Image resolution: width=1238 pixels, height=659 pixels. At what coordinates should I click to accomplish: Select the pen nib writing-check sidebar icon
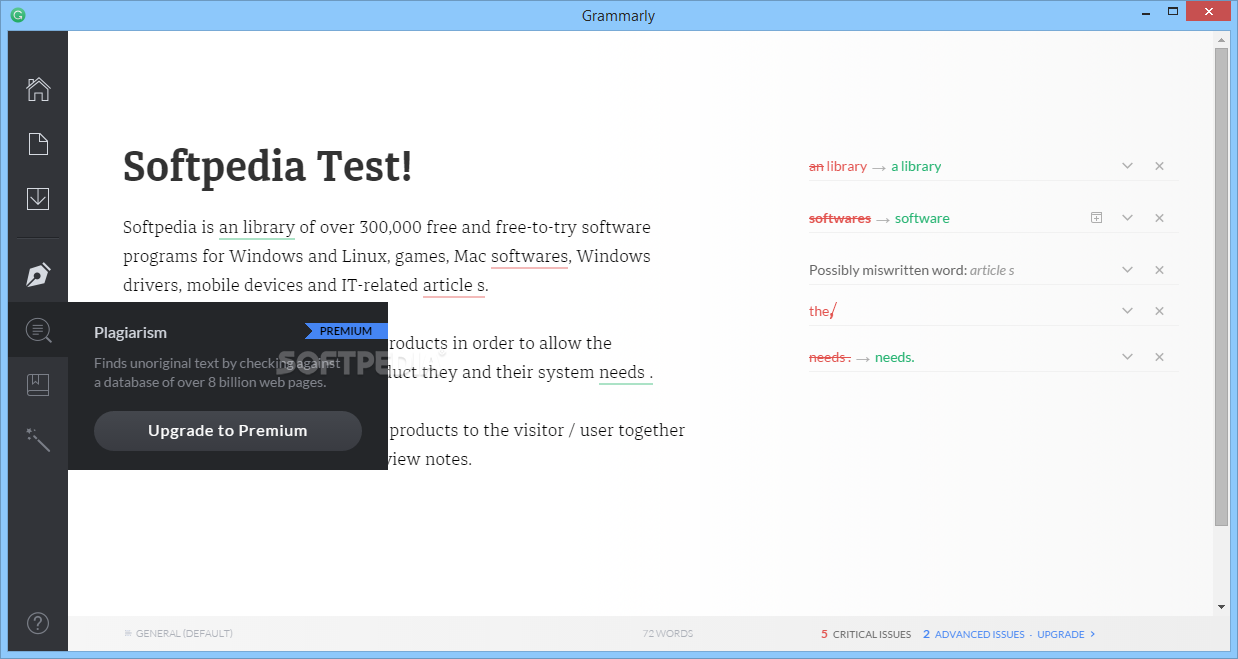tap(38, 274)
